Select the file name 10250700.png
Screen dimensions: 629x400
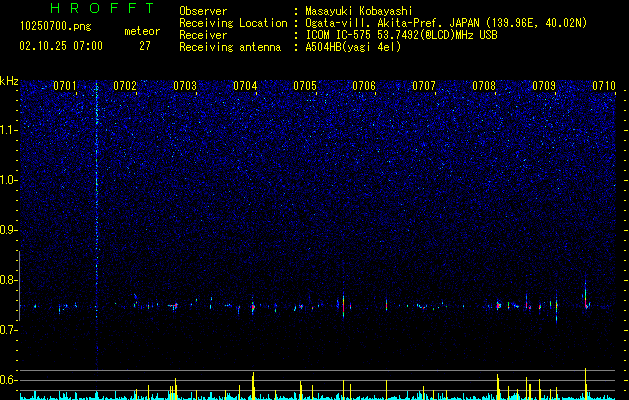(56, 27)
